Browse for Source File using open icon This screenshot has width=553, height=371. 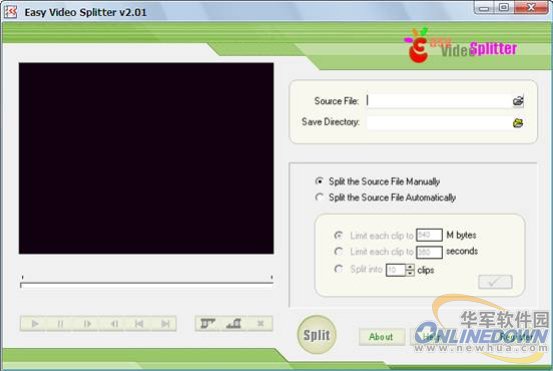click(x=518, y=101)
